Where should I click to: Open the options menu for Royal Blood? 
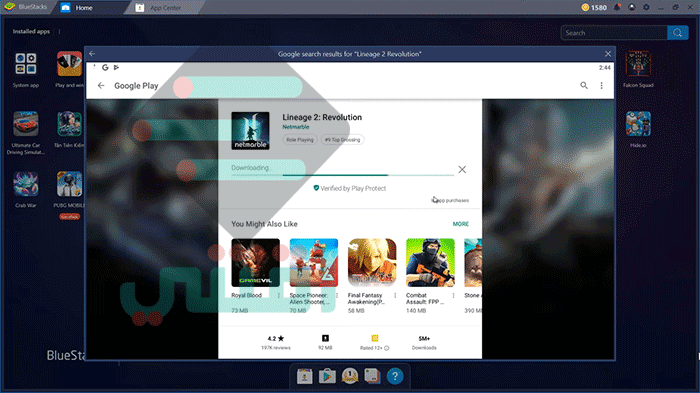click(x=279, y=296)
